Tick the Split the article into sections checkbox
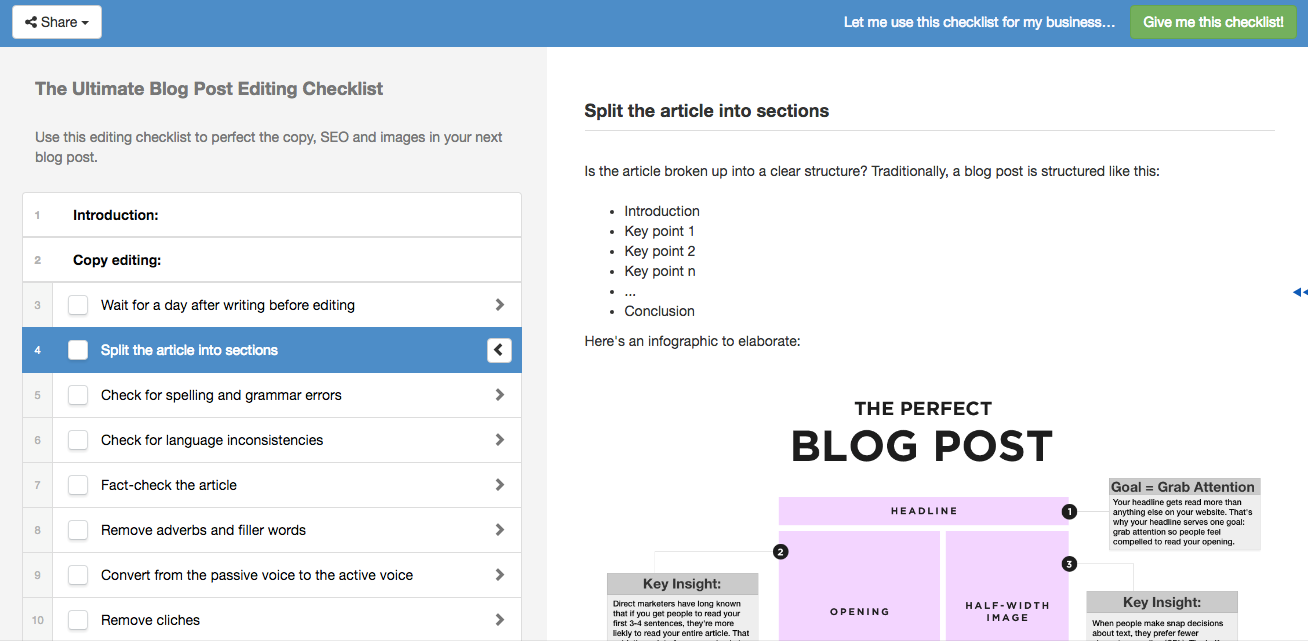 [78, 350]
